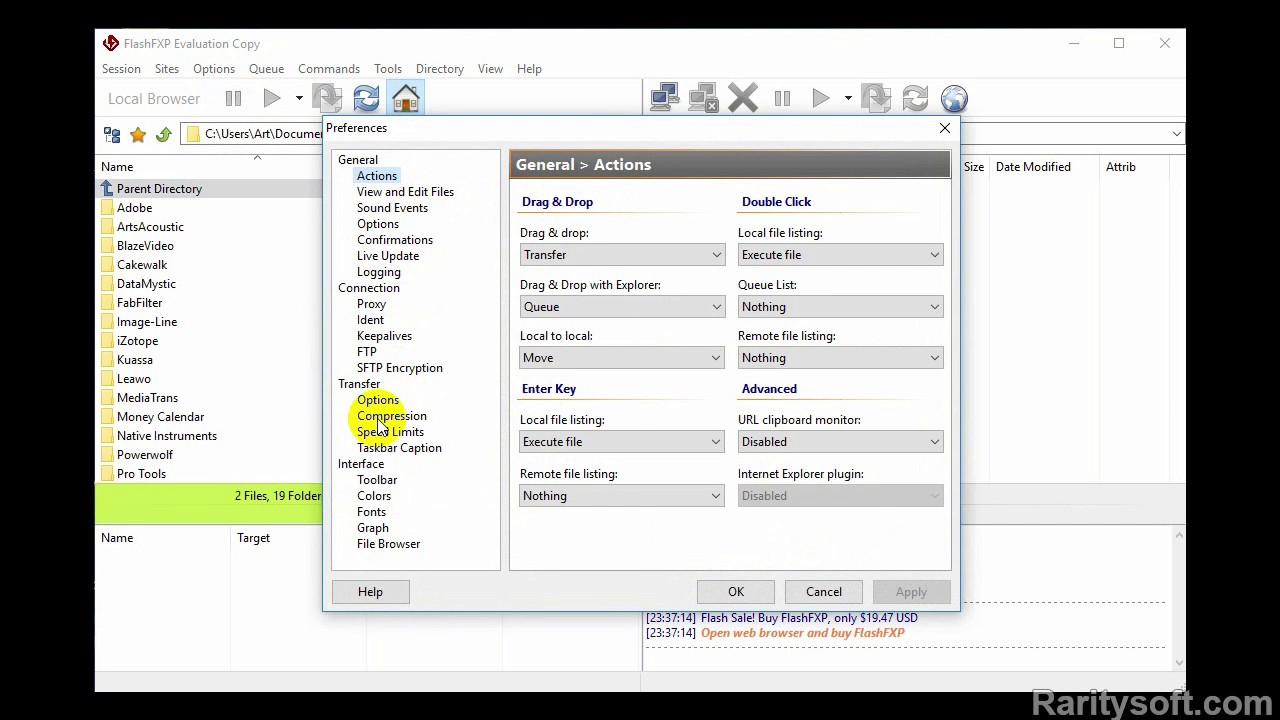Click the Cancel button

pyautogui.click(x=824, y=592)
